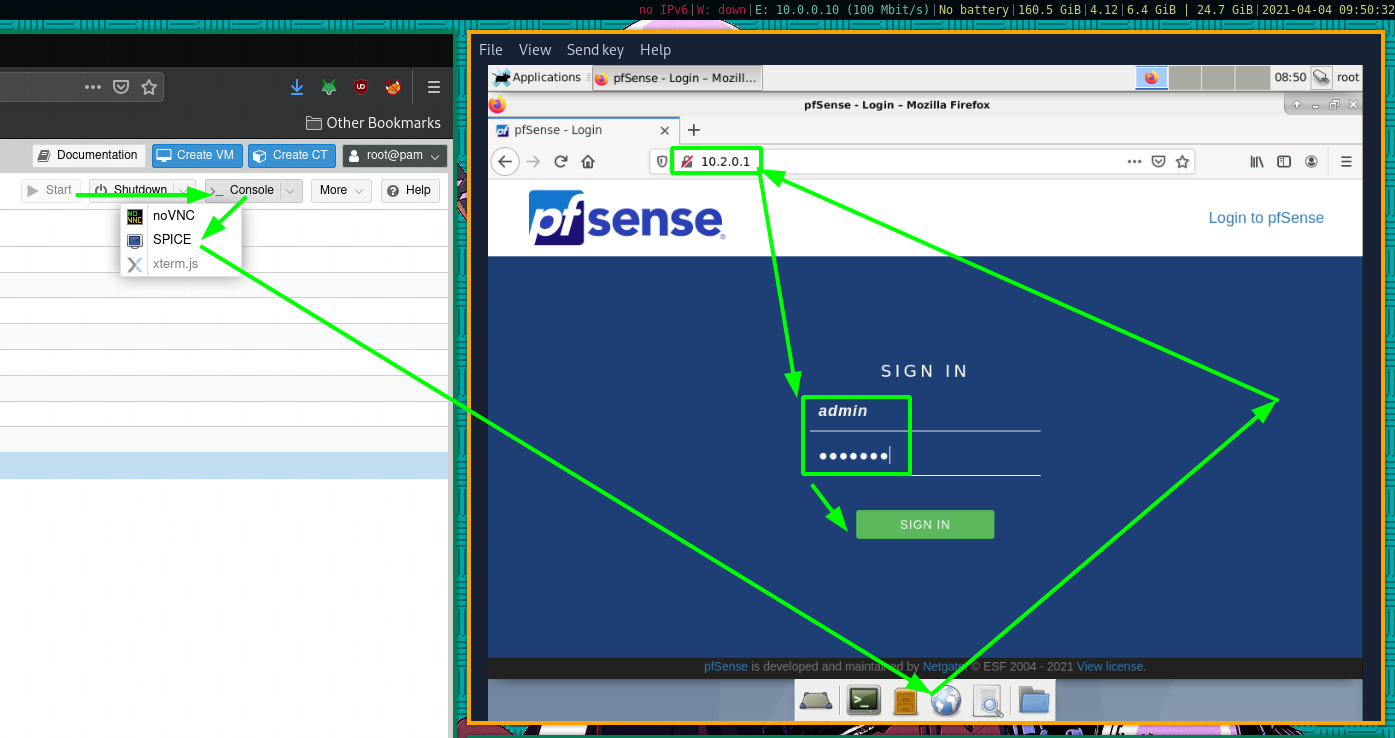This screenshot has height=738, width=1395.
Task: Click the insecure connection lock icon
Action: click(687, 161)
